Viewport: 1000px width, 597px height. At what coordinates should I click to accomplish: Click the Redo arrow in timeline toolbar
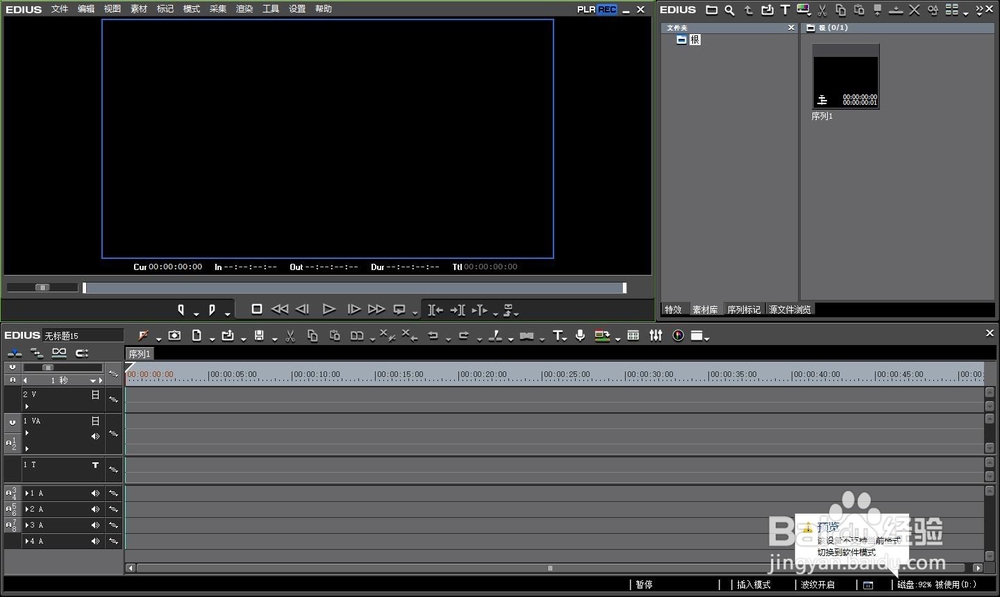[464, 335]
